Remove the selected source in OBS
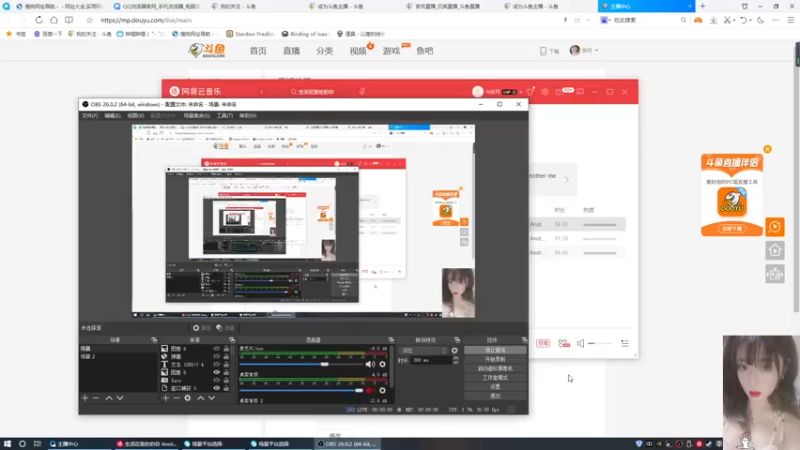The height and width of the screenshot is (450, 800). (x=176, y=398)
